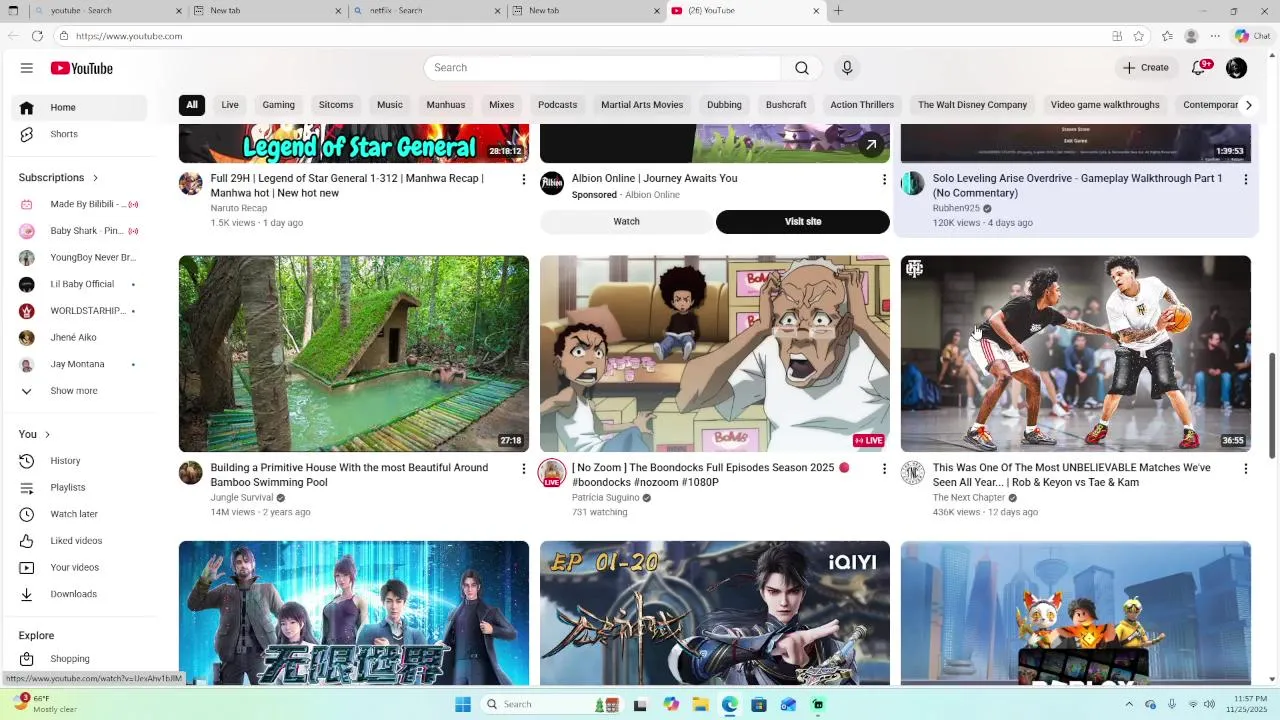The width and height of the screenshot is (1280, 720).
Task: Select the Podcasts filter chip
Action: pyautogui.click(x=557, y=105)
